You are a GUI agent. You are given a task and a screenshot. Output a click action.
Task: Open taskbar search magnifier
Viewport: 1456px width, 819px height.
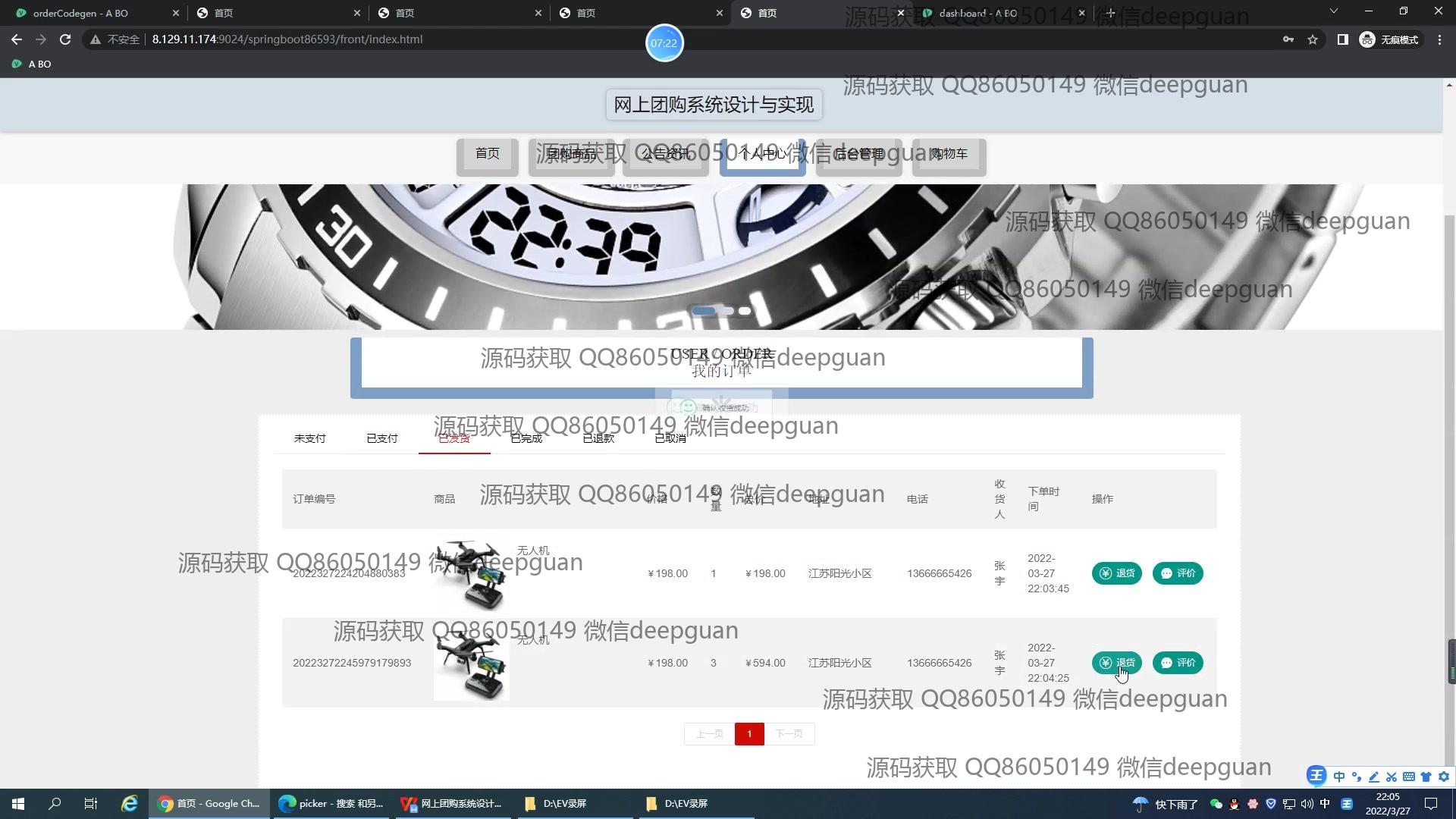coord(55,804)
